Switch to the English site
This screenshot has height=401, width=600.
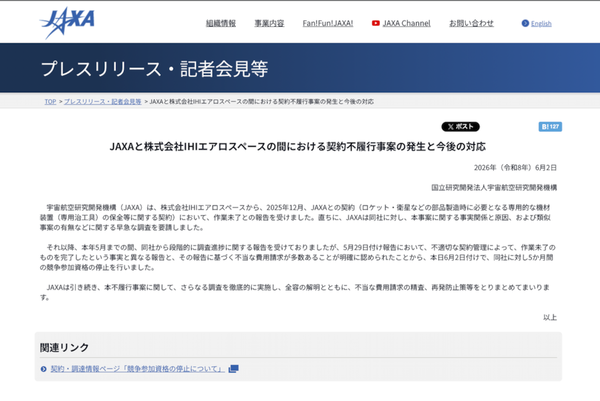coord(541,24)
